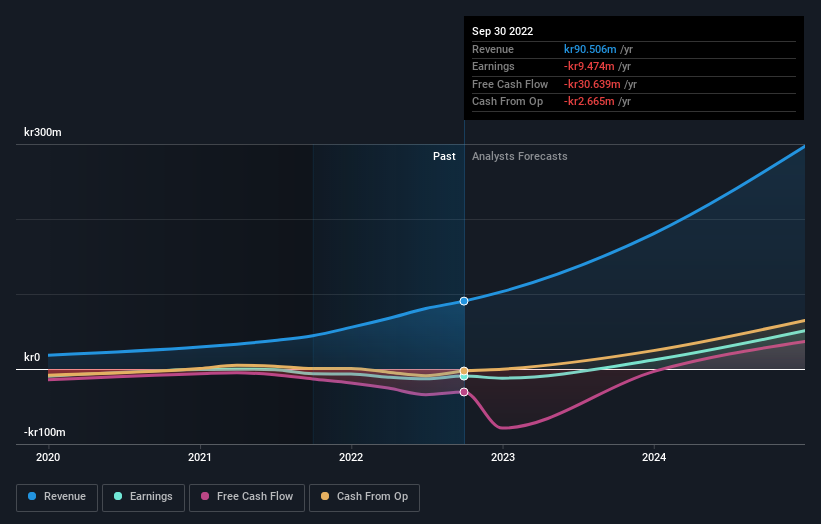Viewport: 821px width, 524px height.
Task: Click the Earnings tooltip row label
Action: coord(493,66)
